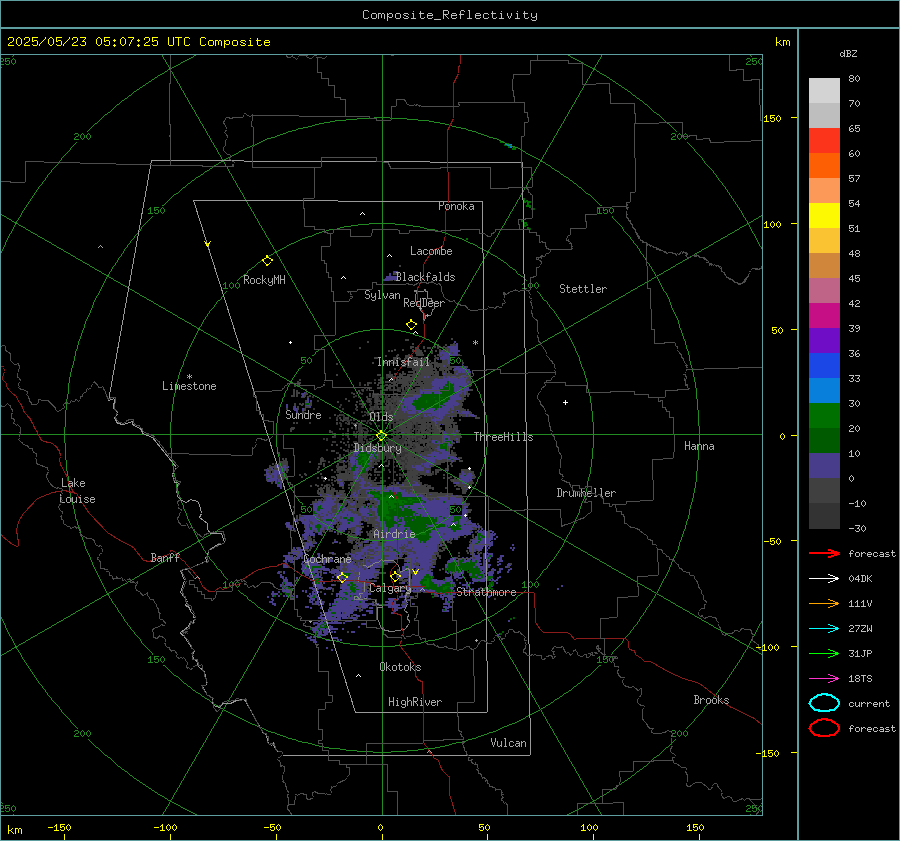Click the cyan current ellipse icon
This screenshot has width=900, height=841.
click(824, 703)
